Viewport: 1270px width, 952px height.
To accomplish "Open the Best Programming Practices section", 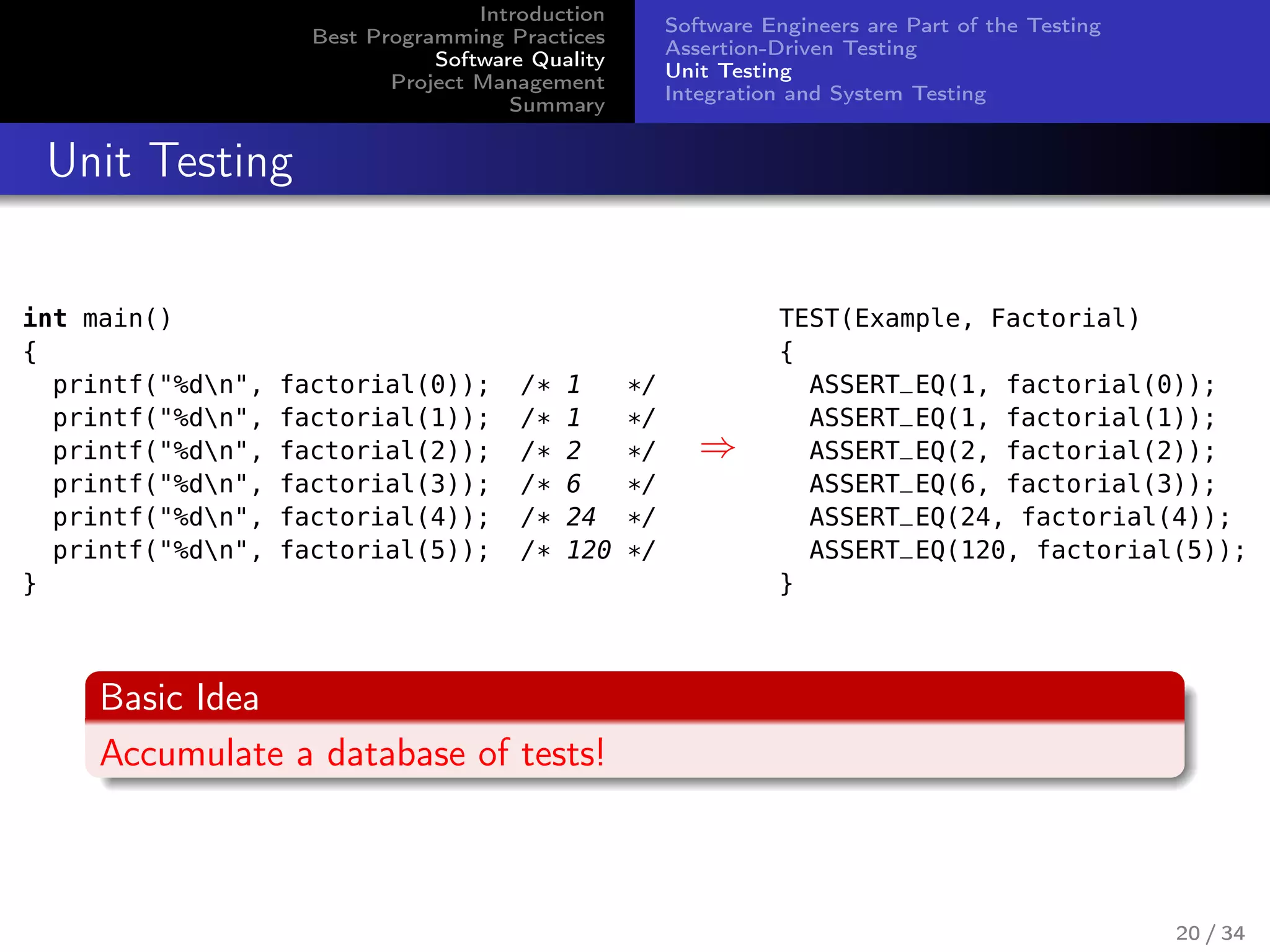I will [458, 37].
